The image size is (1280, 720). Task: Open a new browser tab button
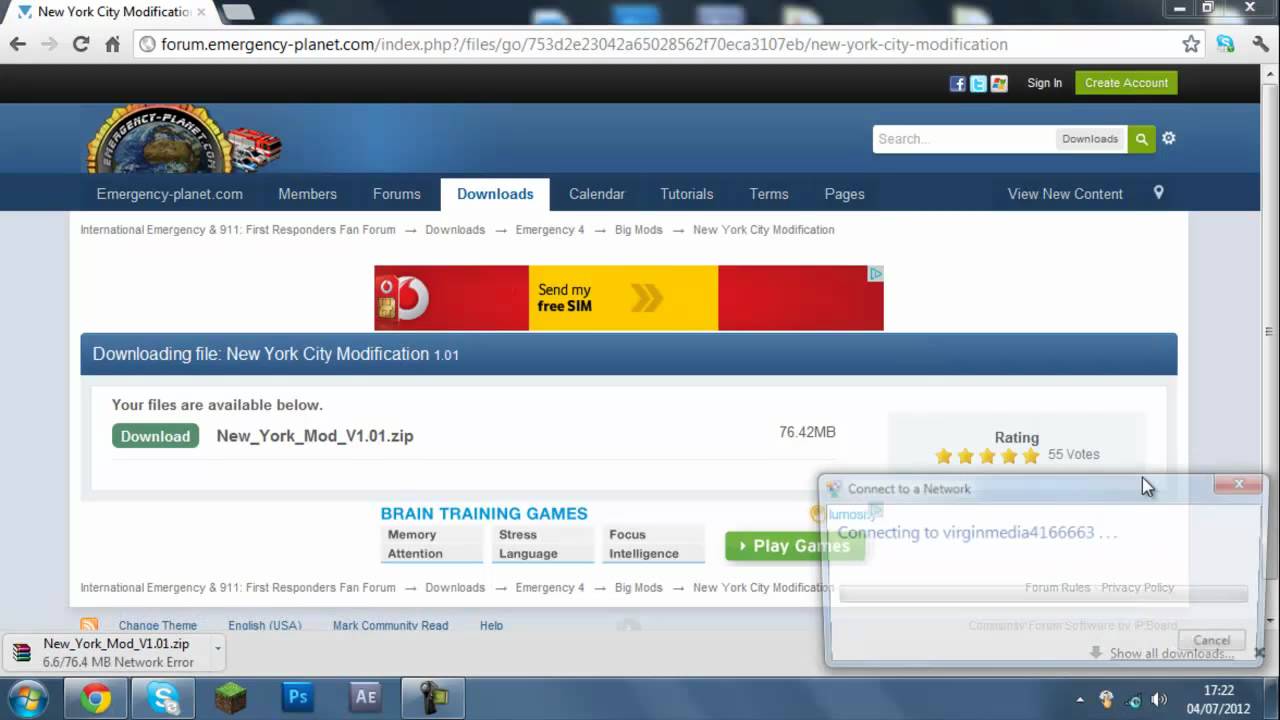point(237,12)
